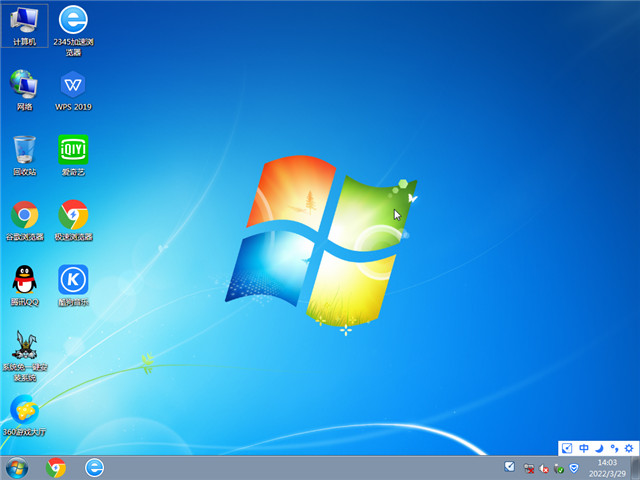Select the 网络 (Network) desktop icon
The image size is (640, 480).
pyautogui.click(x=24, y=85)
